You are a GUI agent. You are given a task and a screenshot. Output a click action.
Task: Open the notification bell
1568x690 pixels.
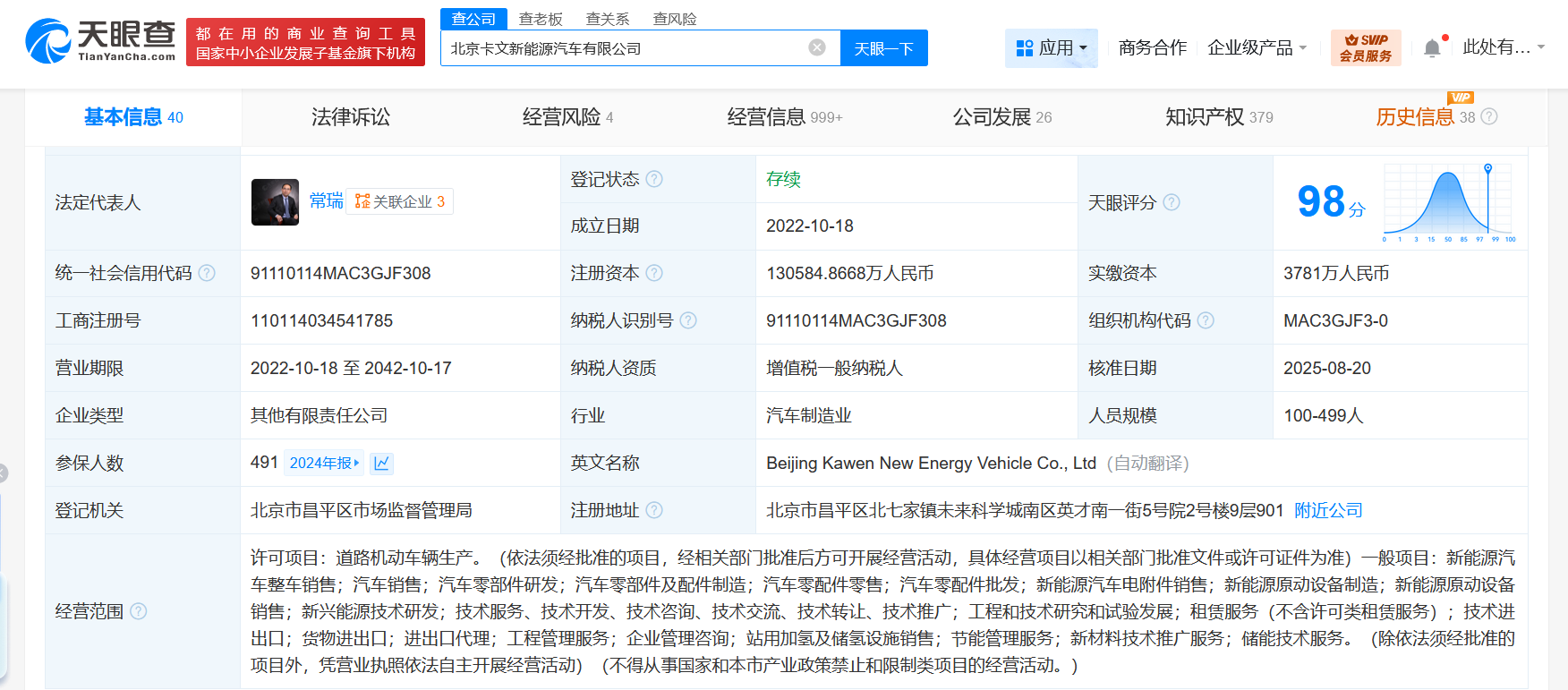click(x=1432, y=48)
